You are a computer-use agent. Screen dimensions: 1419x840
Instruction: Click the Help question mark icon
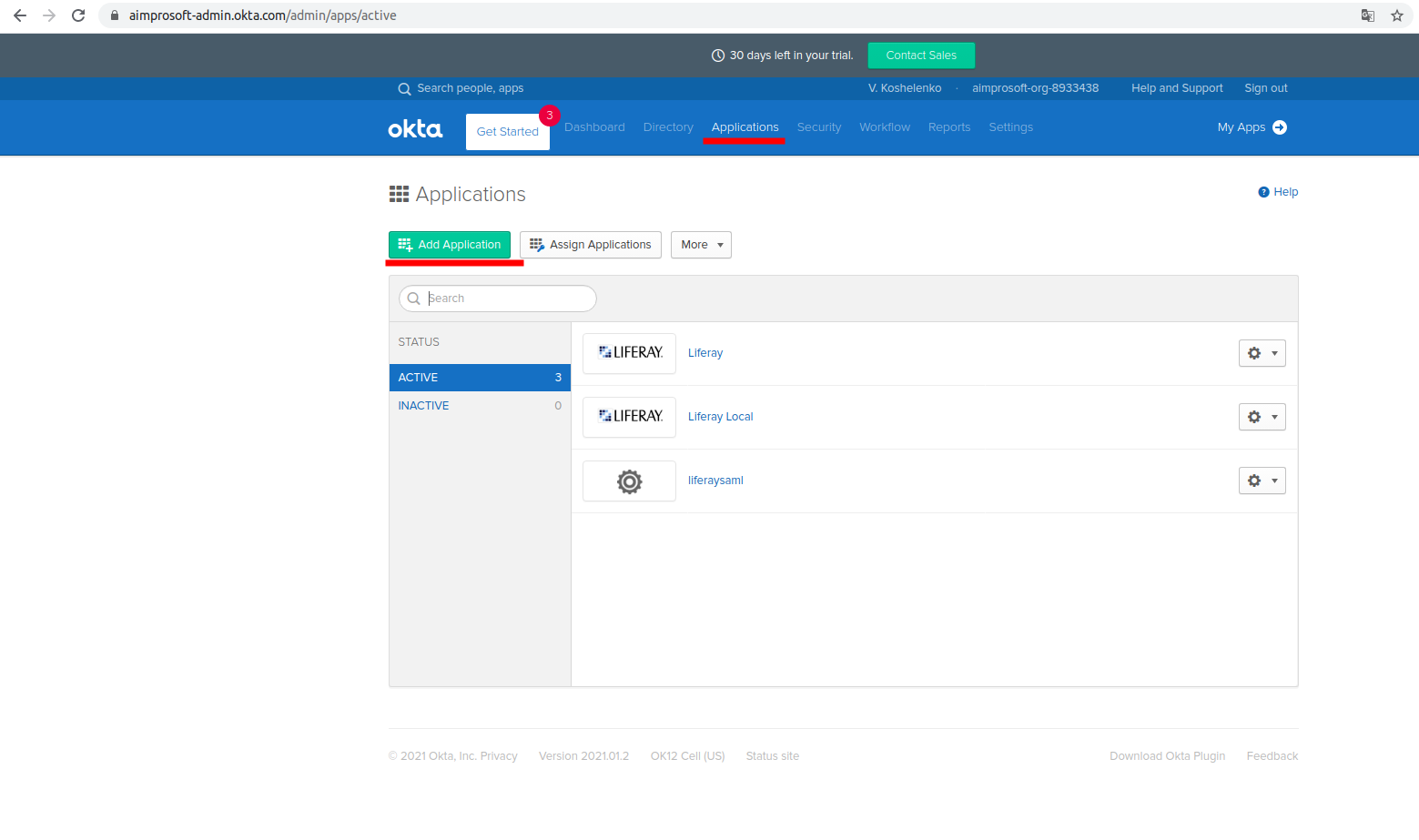(x=1263, y=192)
